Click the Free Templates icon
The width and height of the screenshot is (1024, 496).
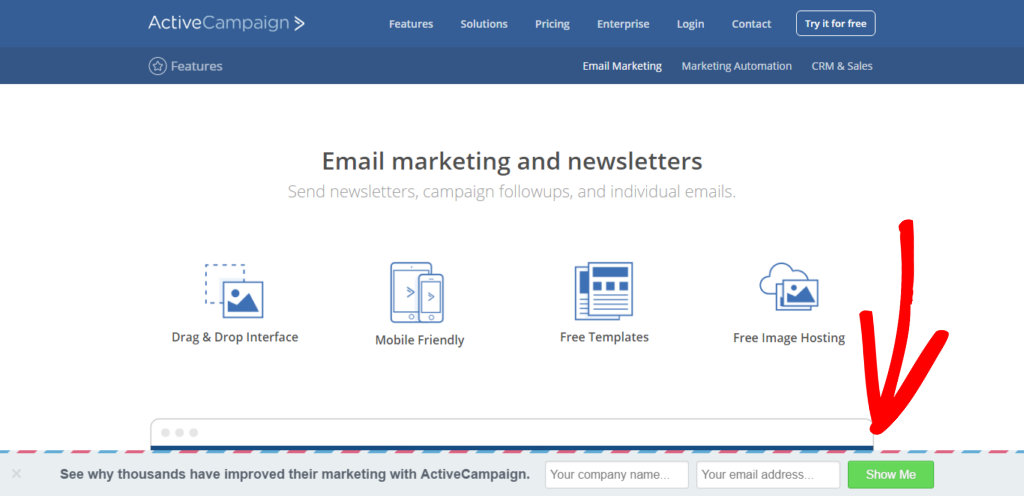coord(604,290)
